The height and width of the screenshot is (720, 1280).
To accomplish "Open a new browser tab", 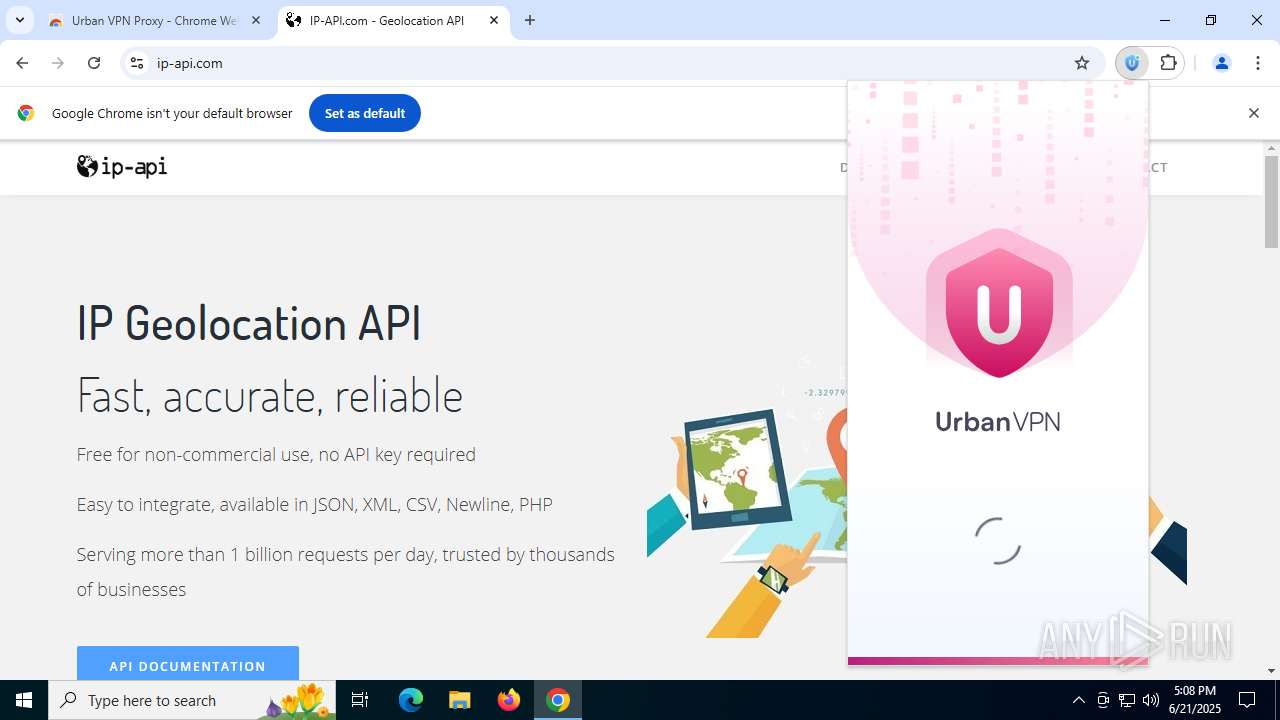I will pyautogui.click(x=530, y=20).
